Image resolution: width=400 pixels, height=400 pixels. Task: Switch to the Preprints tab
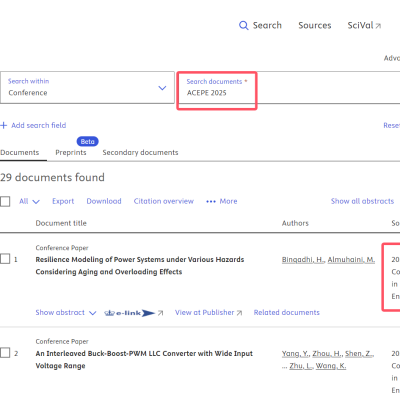point(71,152)
